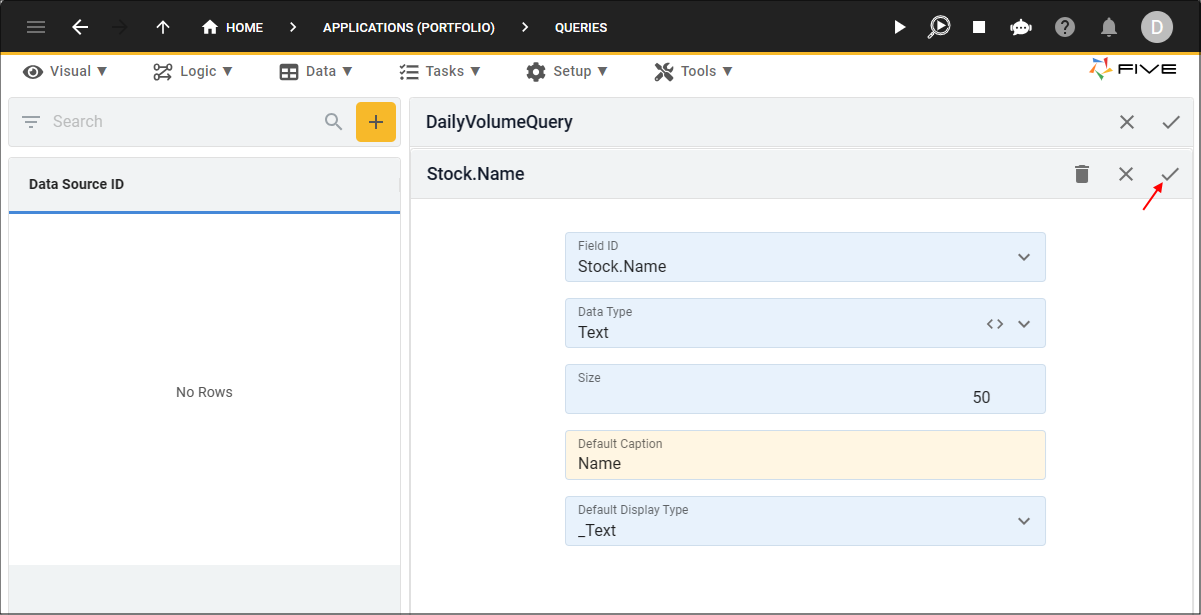Open the user avatar D menu
This screenshot has width=1201, height=615.
point(1157,27)
